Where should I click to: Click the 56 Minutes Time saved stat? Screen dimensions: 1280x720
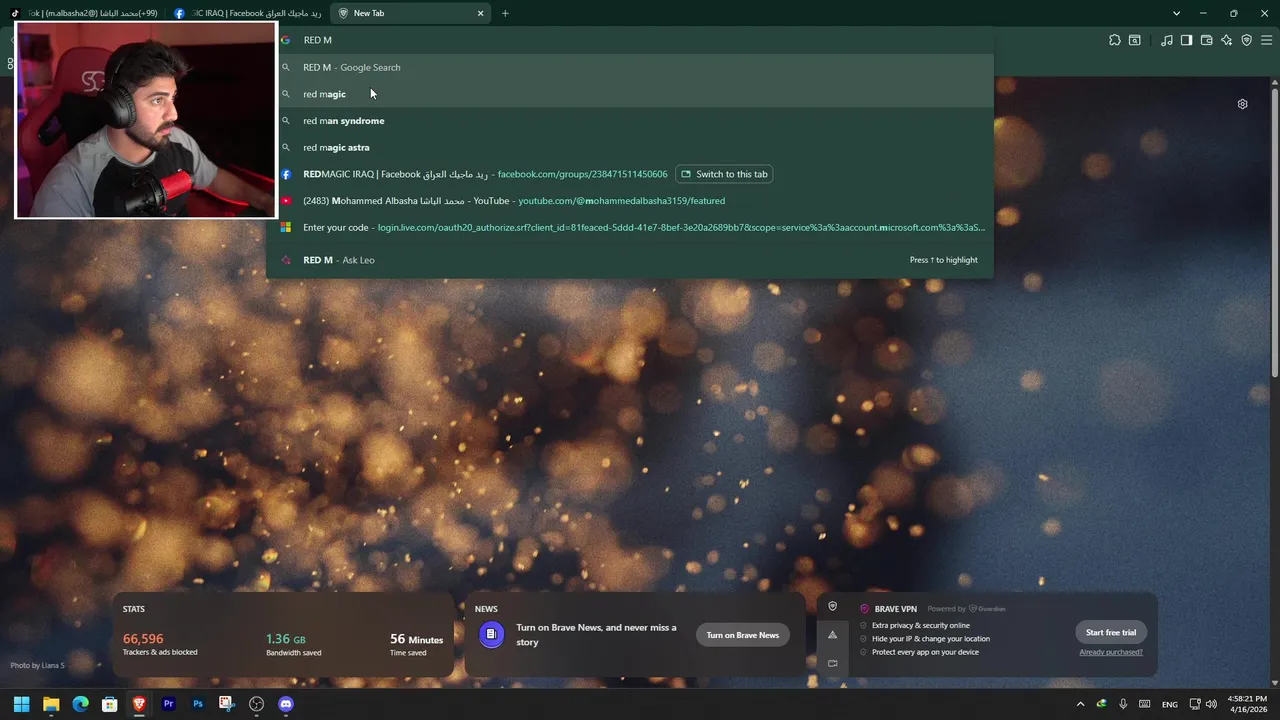coord(416,645)
